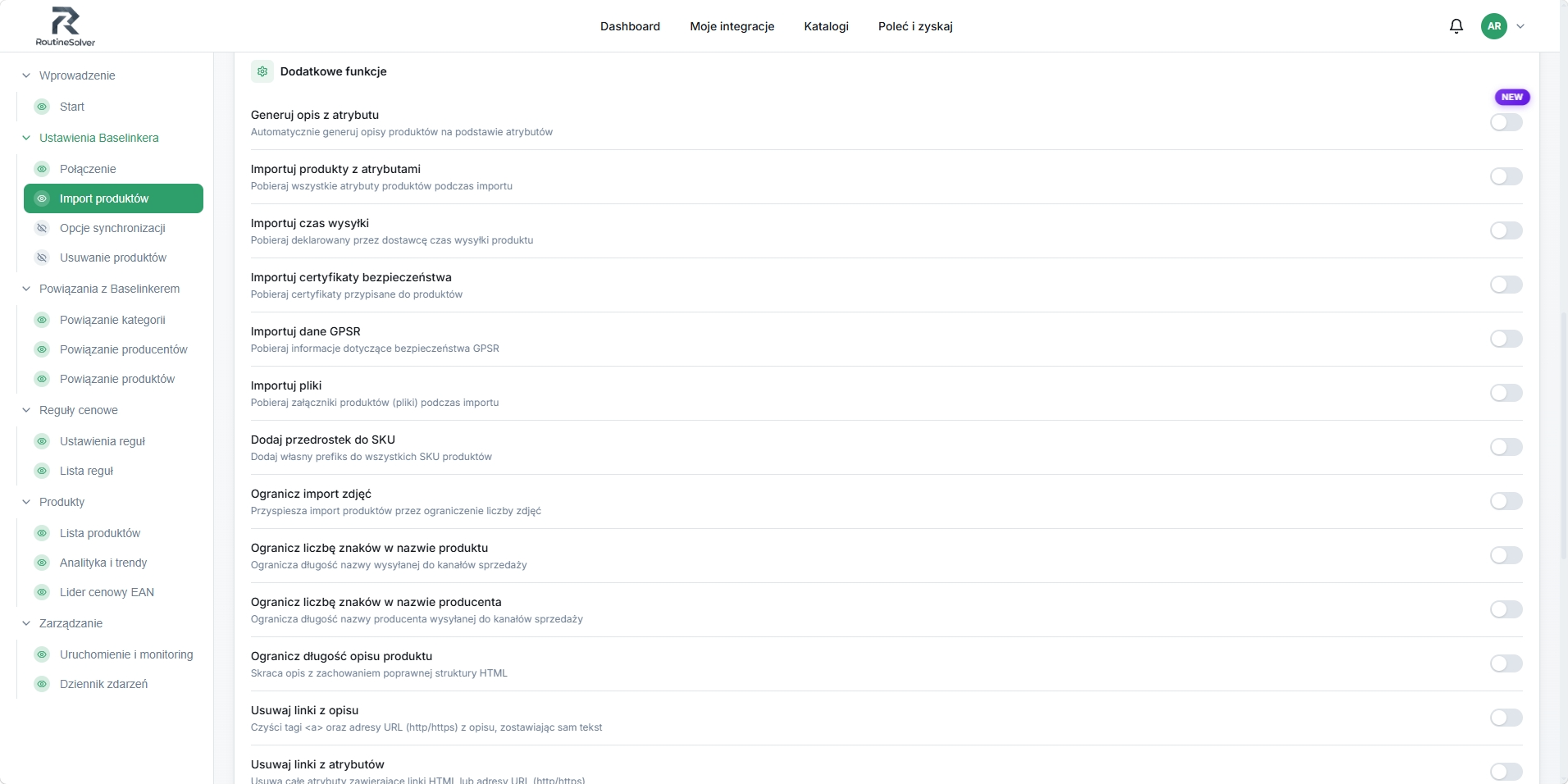Enable Ogranicz długość opisu produktu switch

[x=1506, y=663]
